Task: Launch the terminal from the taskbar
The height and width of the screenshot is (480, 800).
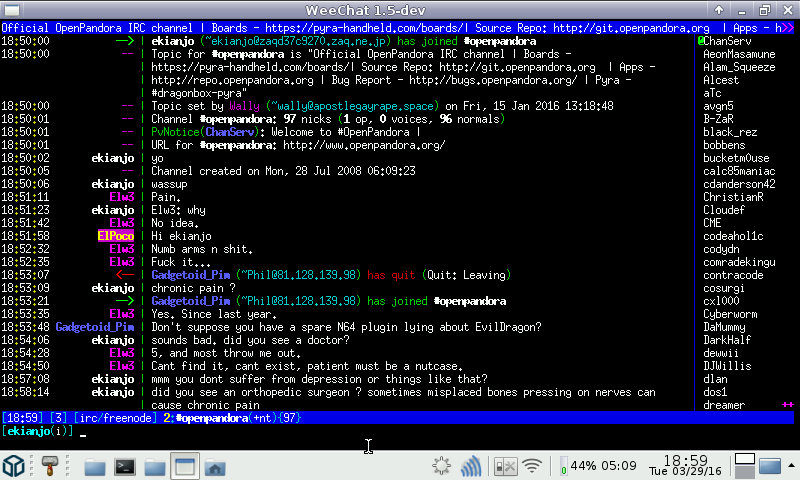Action: [126, 466]
